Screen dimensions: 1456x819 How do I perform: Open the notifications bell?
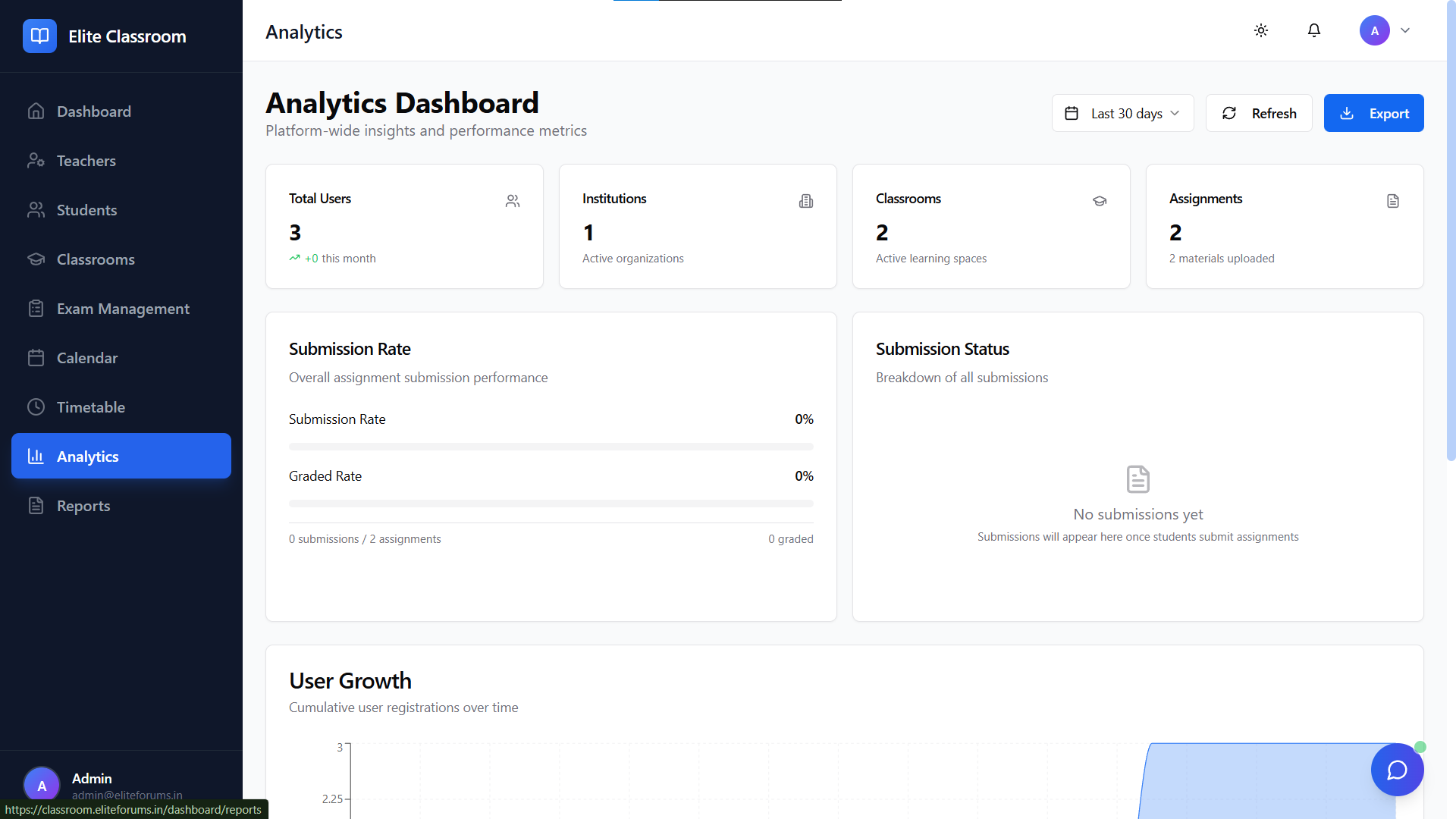click(x=1313, y=30)
